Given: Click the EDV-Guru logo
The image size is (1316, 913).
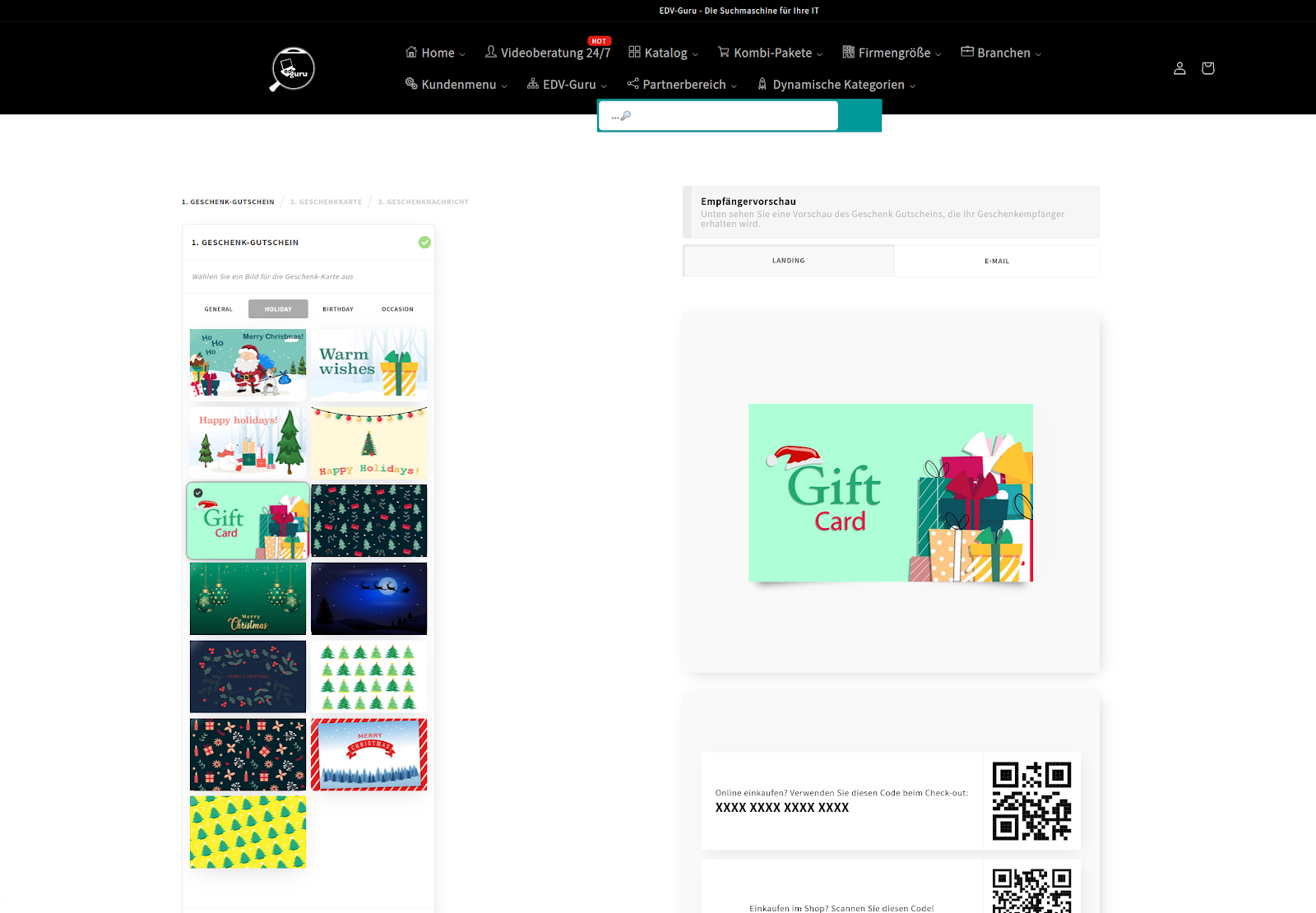Looking at the screenshot, I should [x=293, y=69].
